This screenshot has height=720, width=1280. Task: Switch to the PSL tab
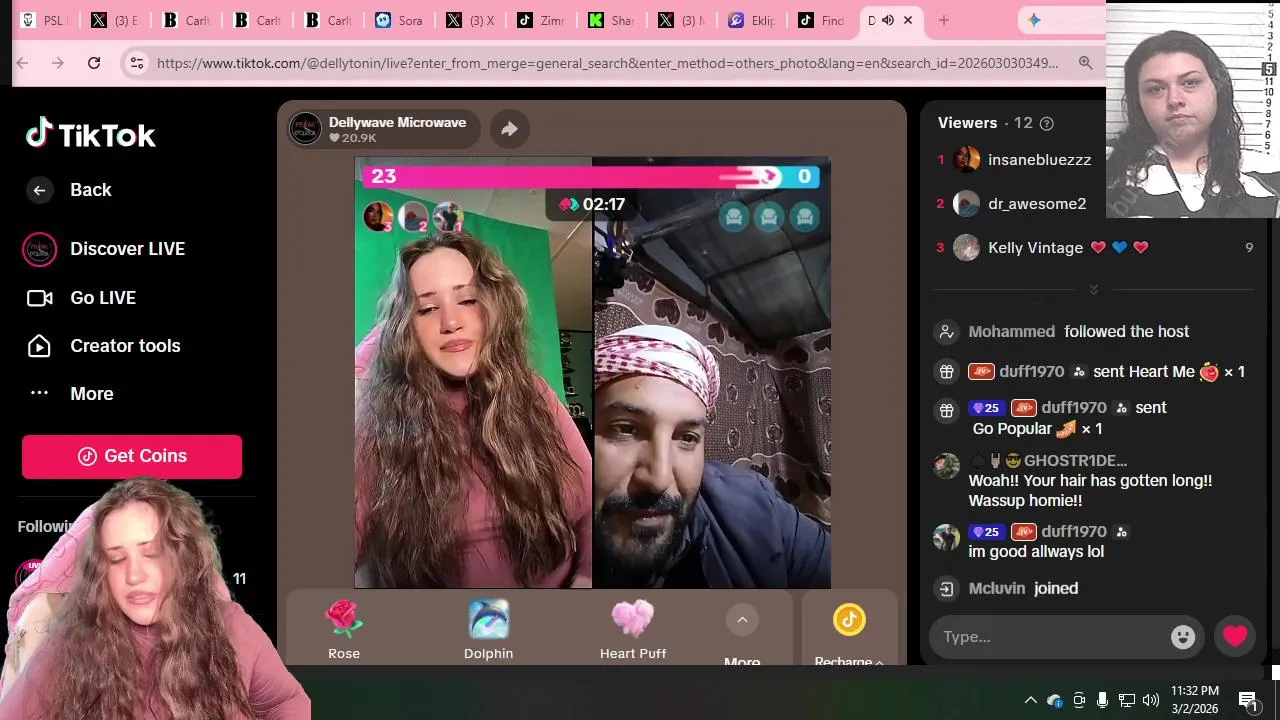[44, 20]
